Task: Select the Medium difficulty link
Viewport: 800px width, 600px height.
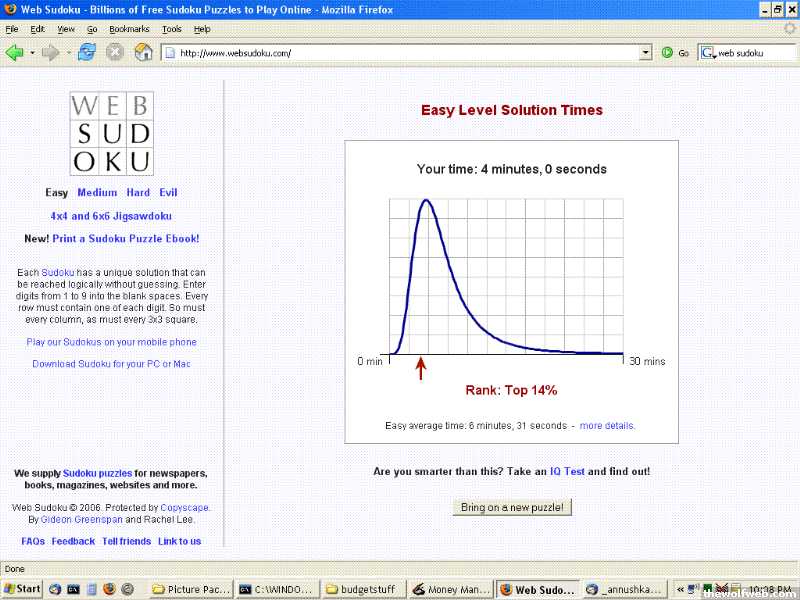Action: (97, 192)
